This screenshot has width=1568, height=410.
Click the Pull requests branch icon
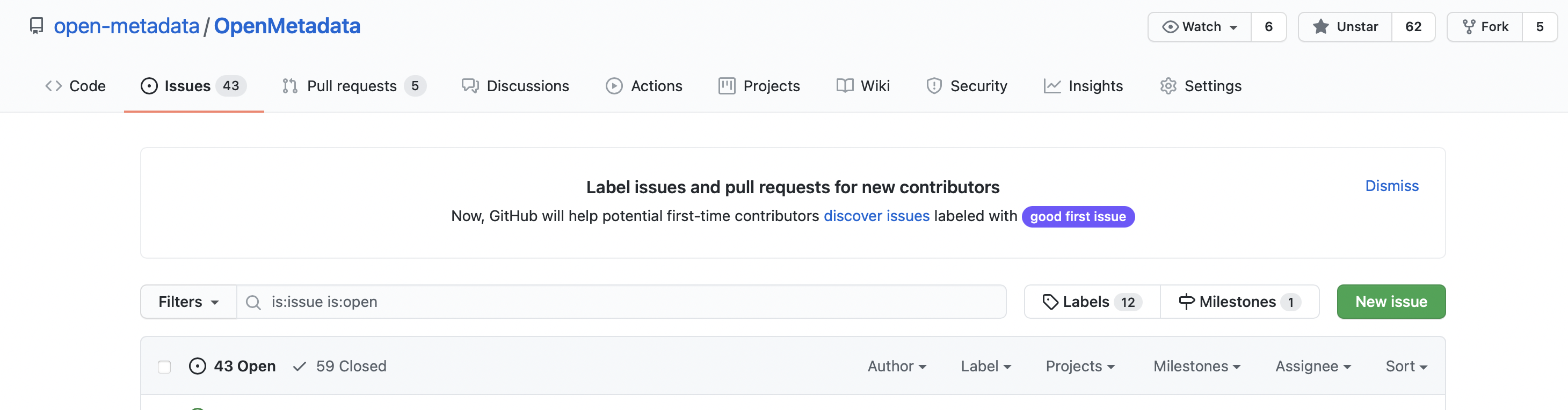289,86
